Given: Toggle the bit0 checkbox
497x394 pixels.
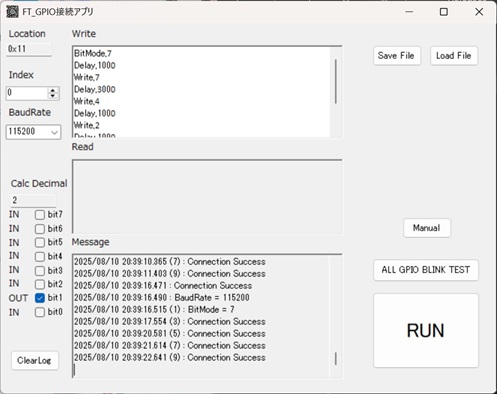Looking at the screenshot, I should 40,312.
